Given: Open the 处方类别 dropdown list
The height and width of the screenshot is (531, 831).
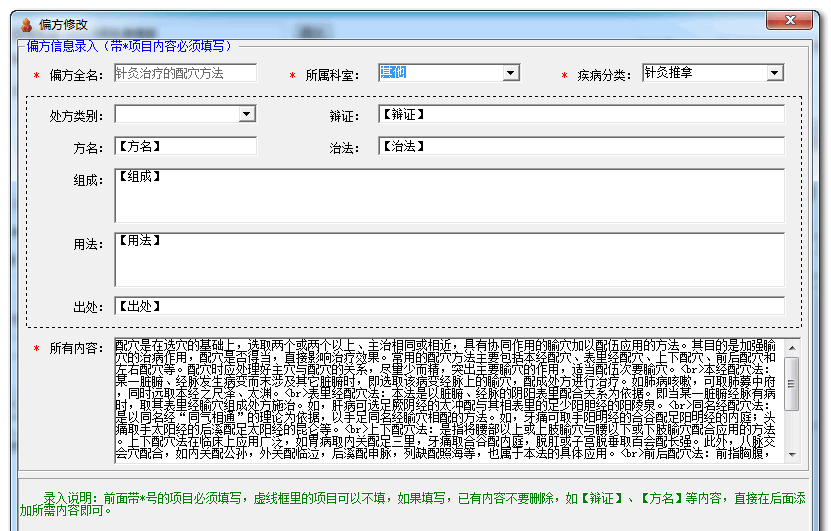Looking at the screenshot, I should point(247,114).
